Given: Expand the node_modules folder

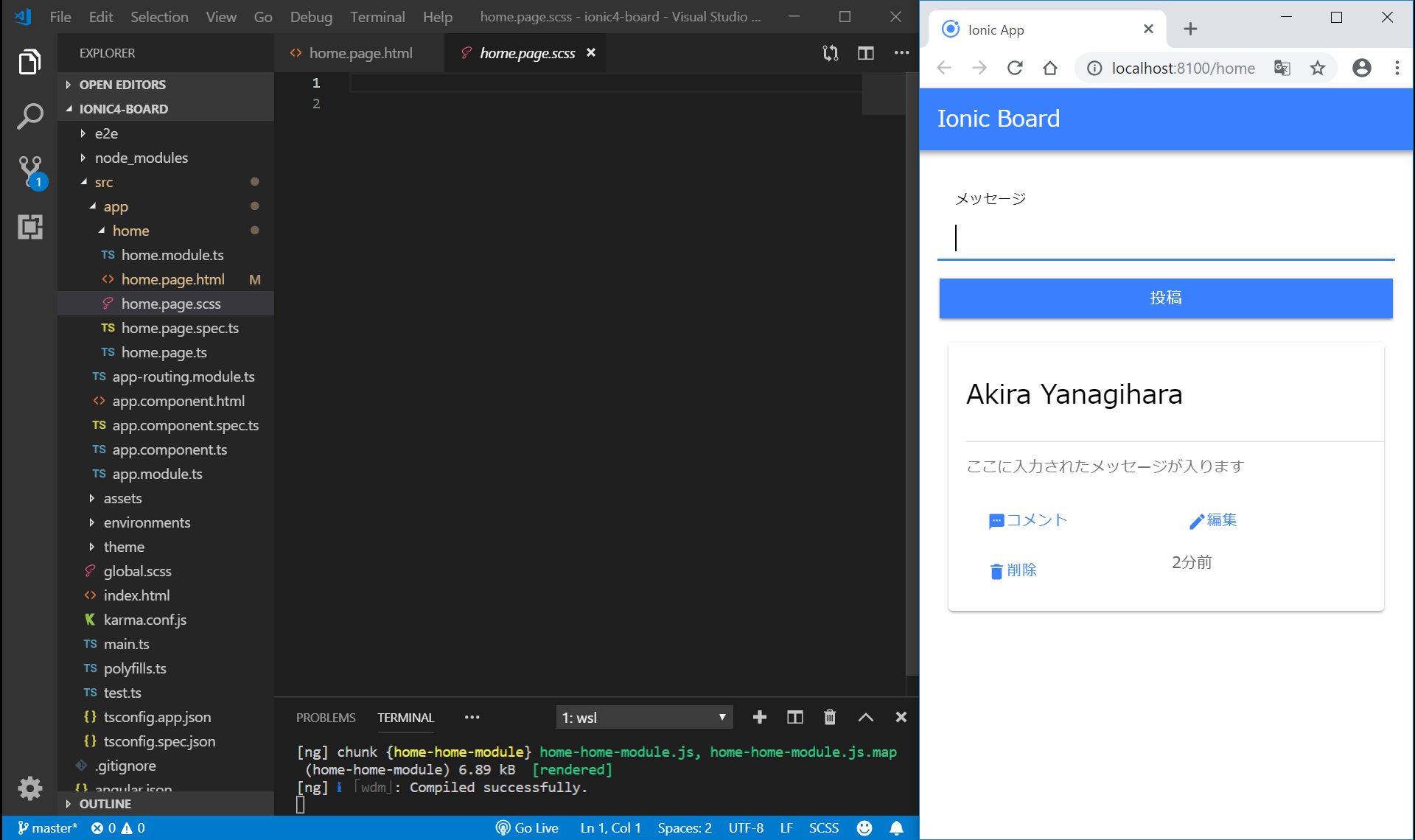Looking at the screenshot, I should [x=141, y=158].
